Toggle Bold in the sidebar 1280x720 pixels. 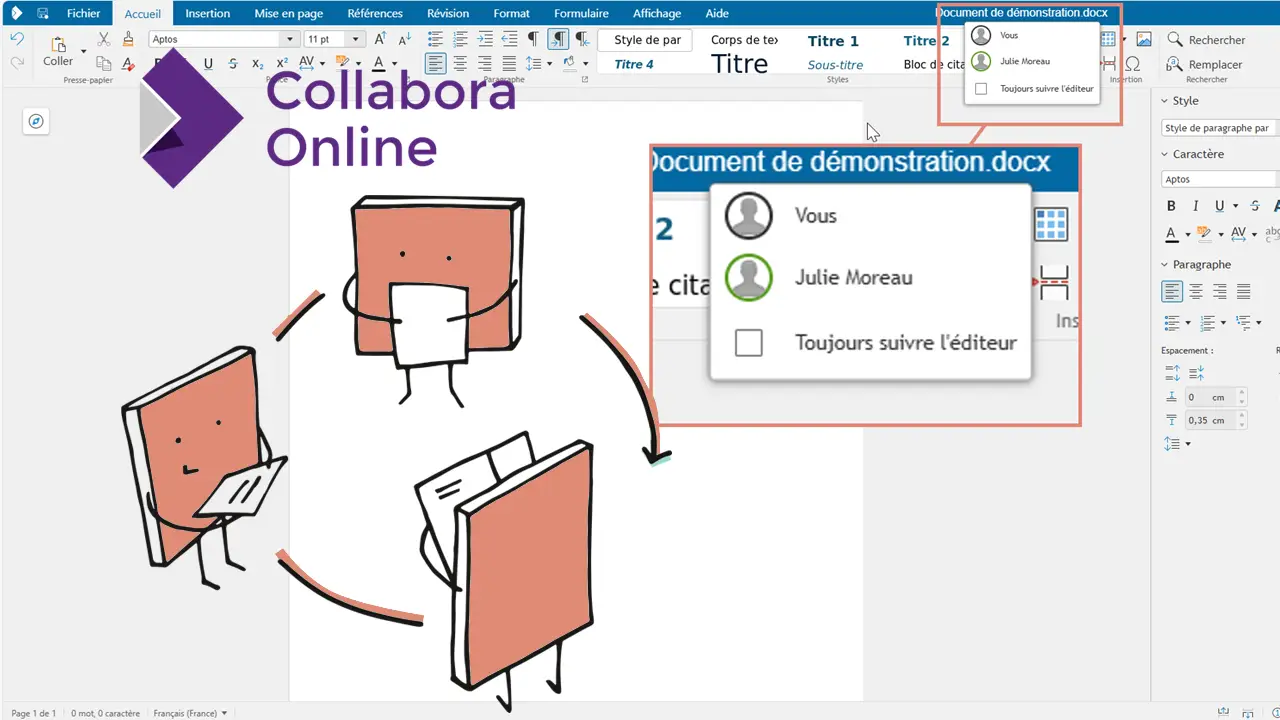pos(1172,206)
